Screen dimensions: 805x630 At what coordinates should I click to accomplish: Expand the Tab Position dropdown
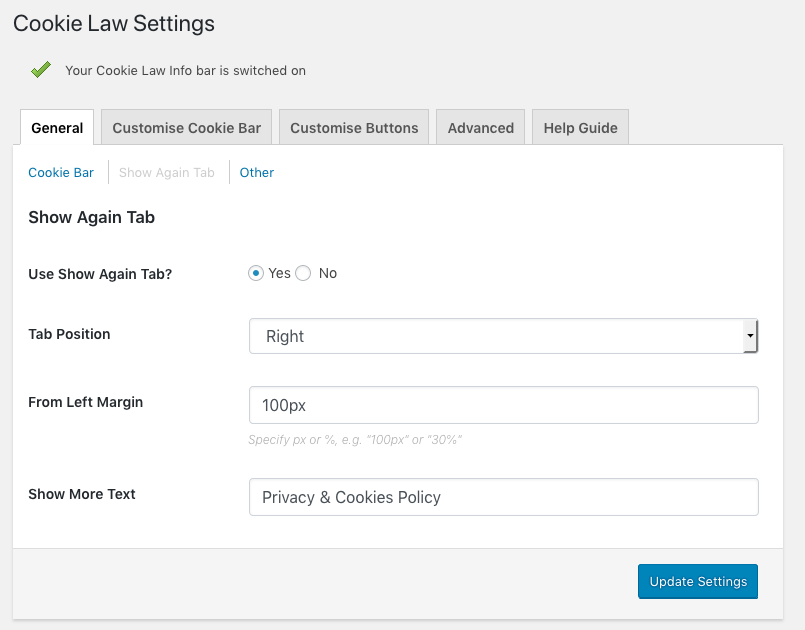coord(503,337)
